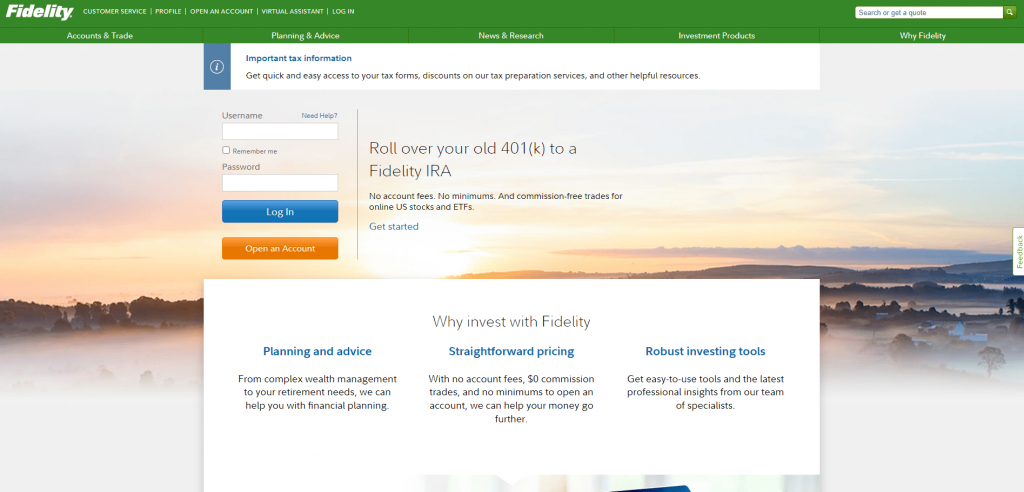This screenshot has height=492, width=1024.
Task: Click the info icon beside tax information
Action: coord(217,67)
